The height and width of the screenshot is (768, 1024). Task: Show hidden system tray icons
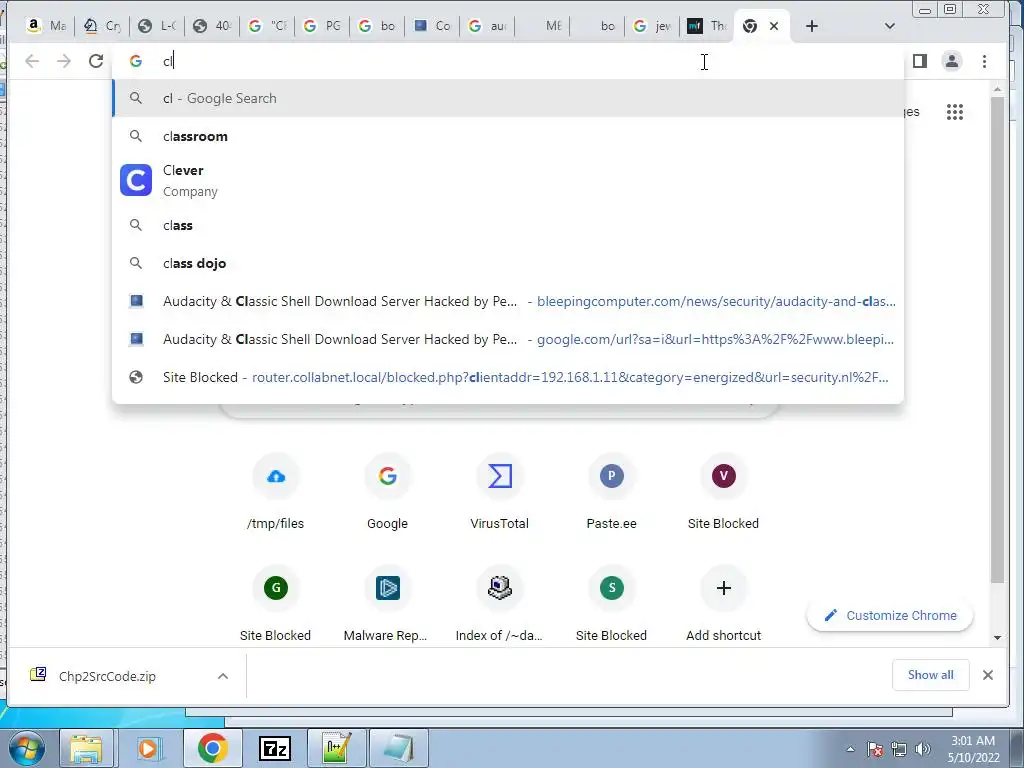pos(850,749)
